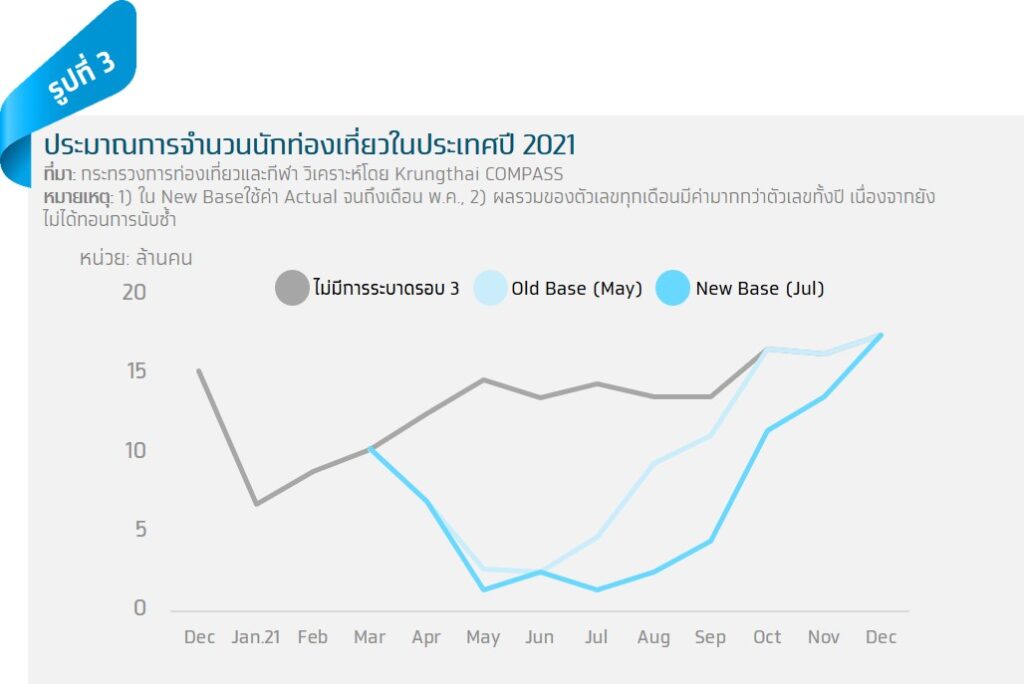Viewport: 1024px width, 699px height.
Task: Click the "May" x-axis month label
Action: pyautogui.click(x=483, y=637)
